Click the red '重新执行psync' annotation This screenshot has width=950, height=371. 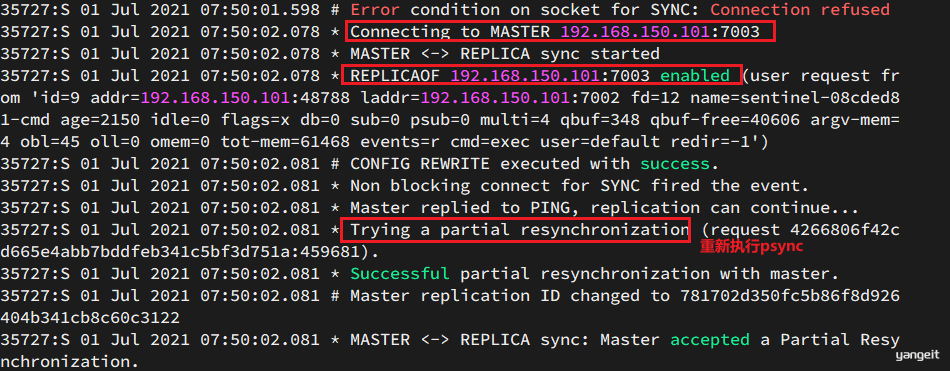click(752, 247)
